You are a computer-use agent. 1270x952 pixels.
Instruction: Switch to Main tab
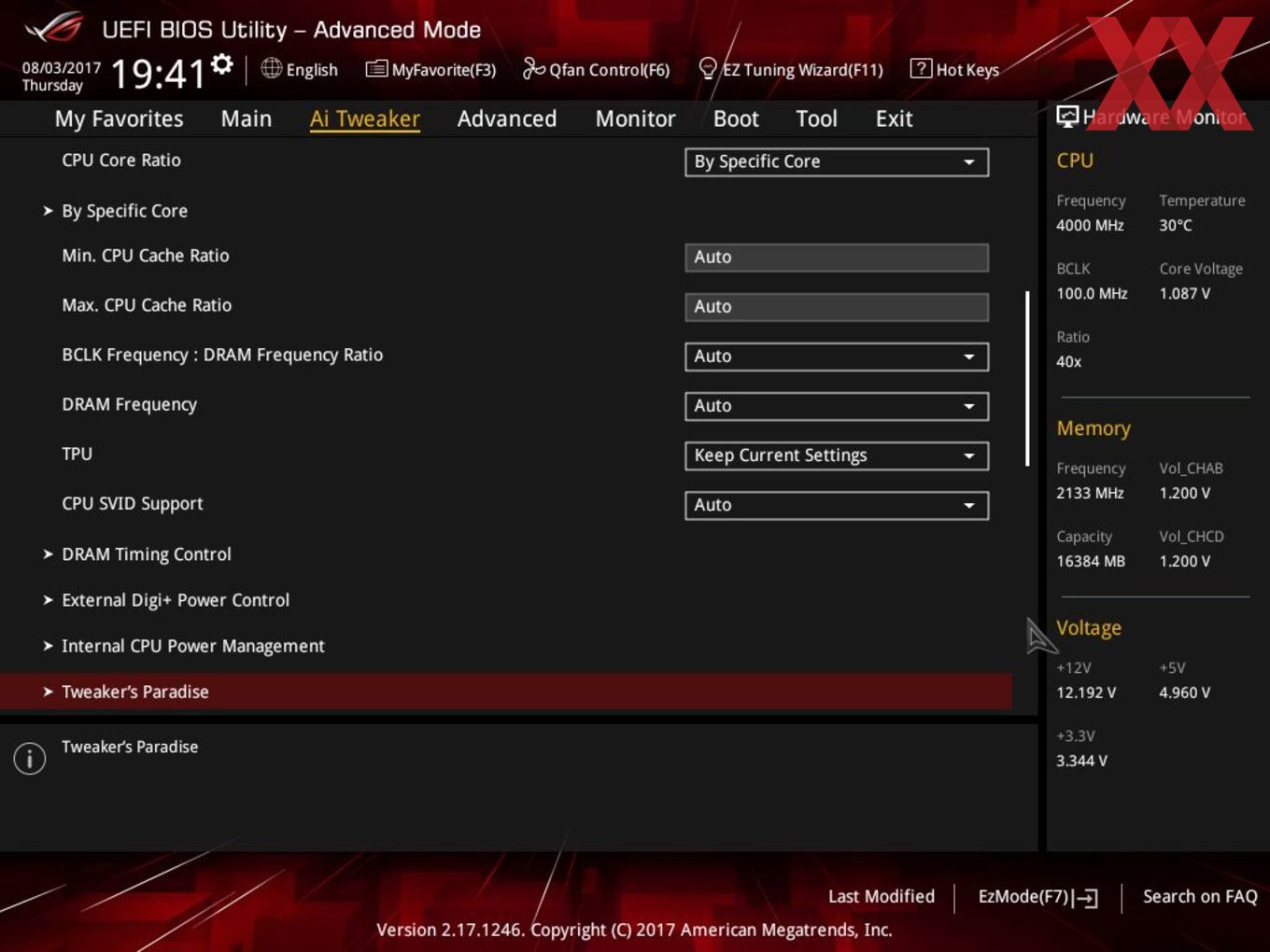click(x=247, y=119)
